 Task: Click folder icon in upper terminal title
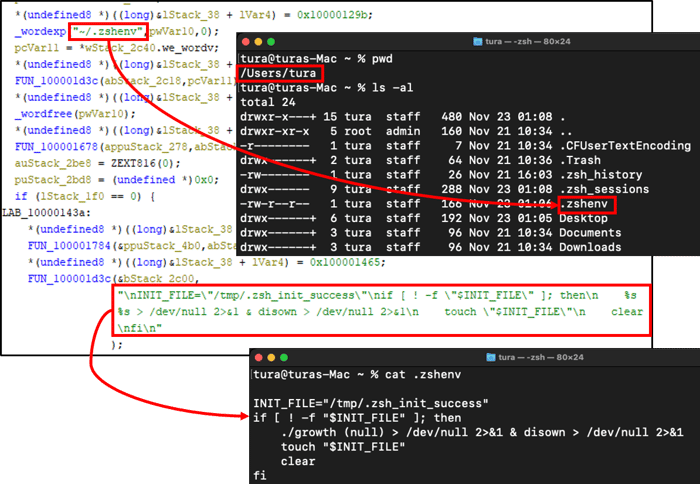(x=476, y=42)
